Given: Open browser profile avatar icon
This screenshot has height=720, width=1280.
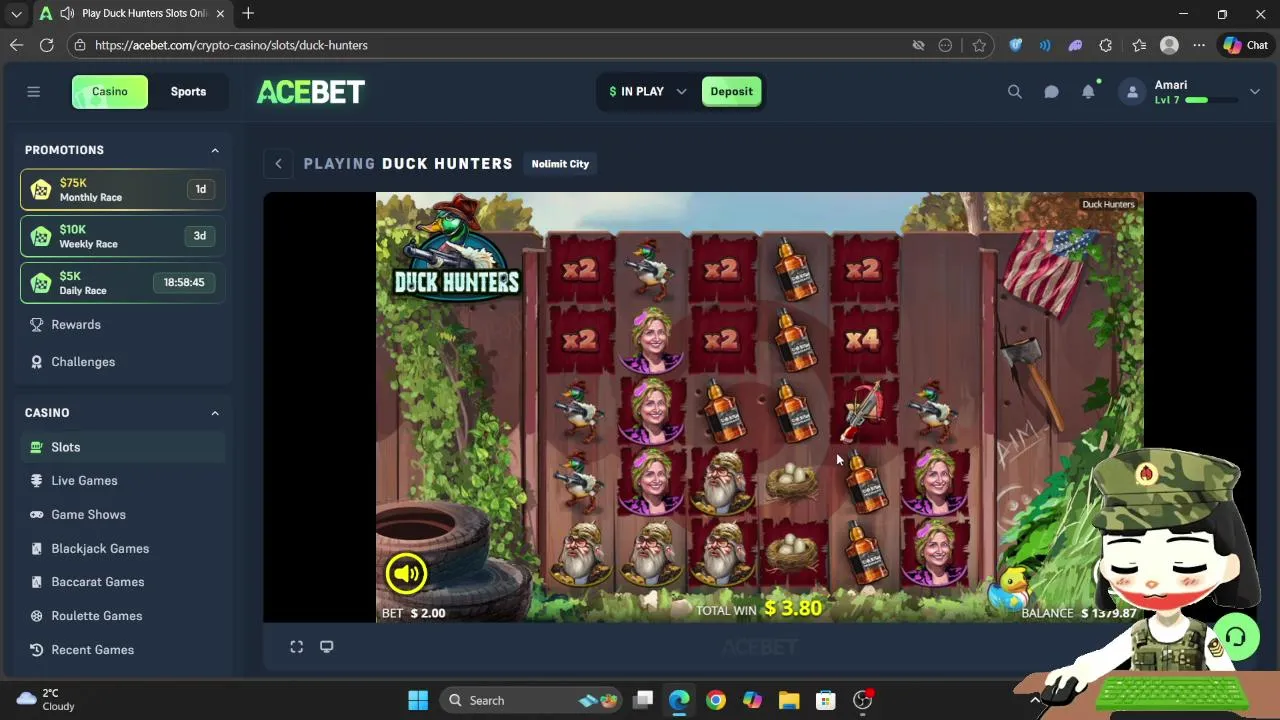Looking at the screenshot, I should 1169,45.
